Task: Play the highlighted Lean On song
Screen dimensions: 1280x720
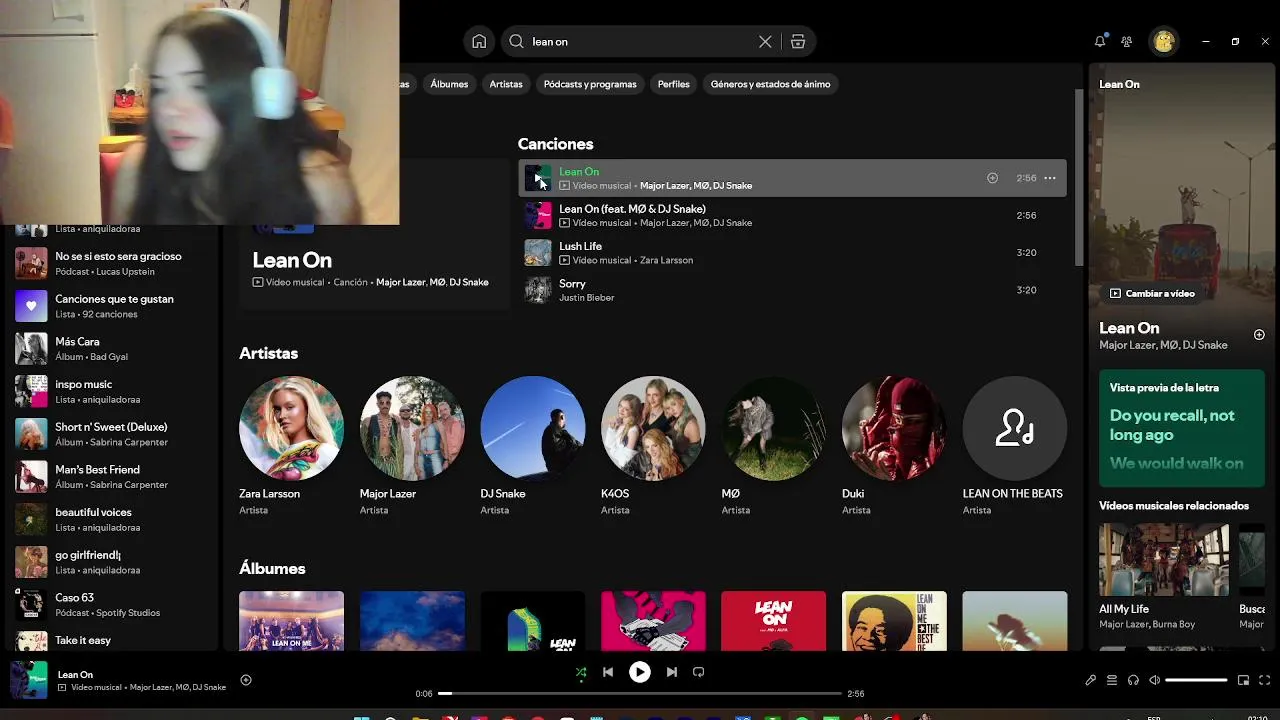Action: 538,178
